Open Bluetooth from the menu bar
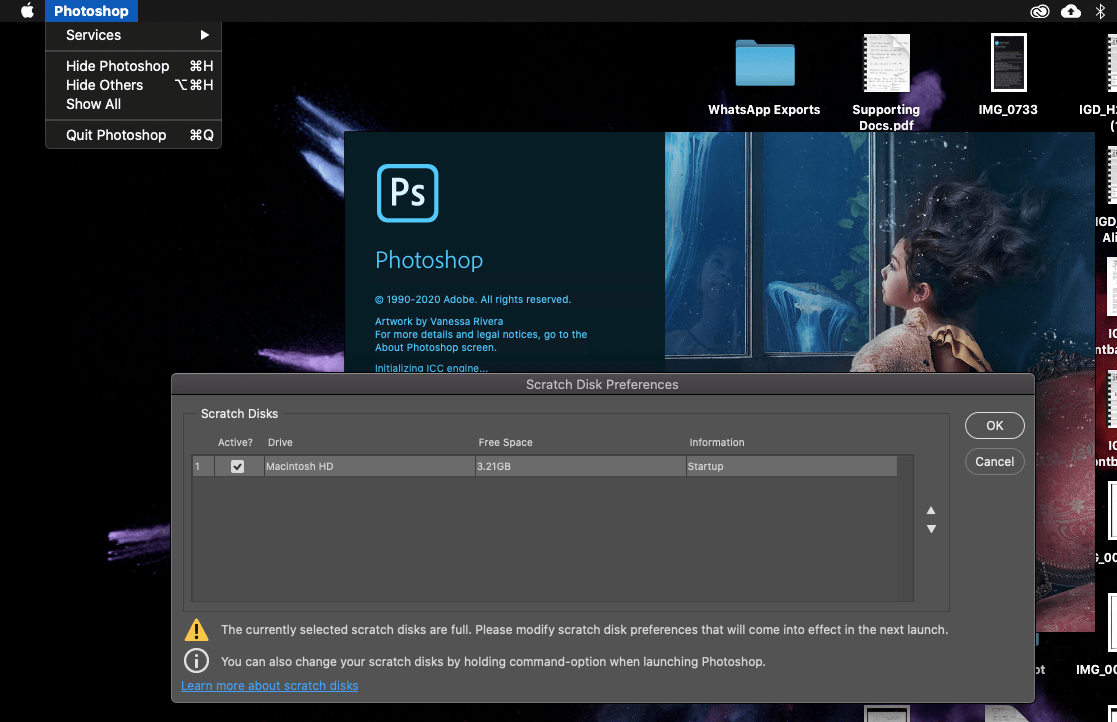1117x722 pixels. (x=1103, y=11)
